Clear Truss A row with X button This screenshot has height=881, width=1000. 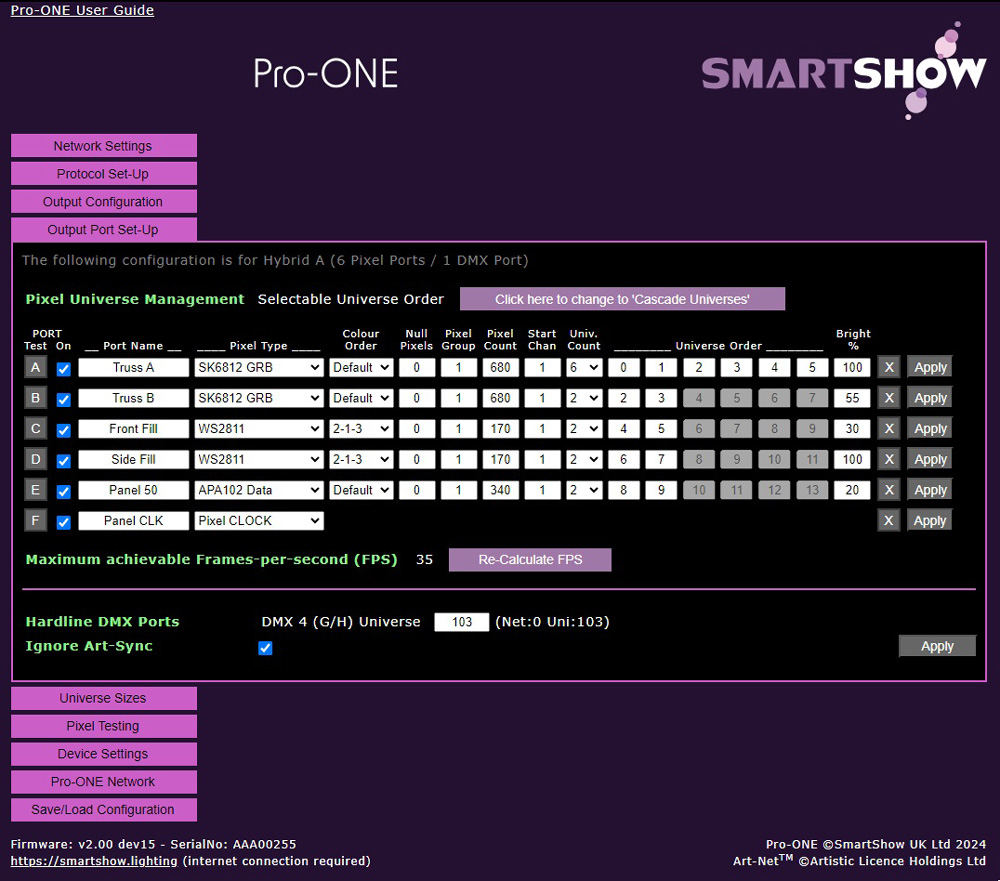(x=888, y=368)
